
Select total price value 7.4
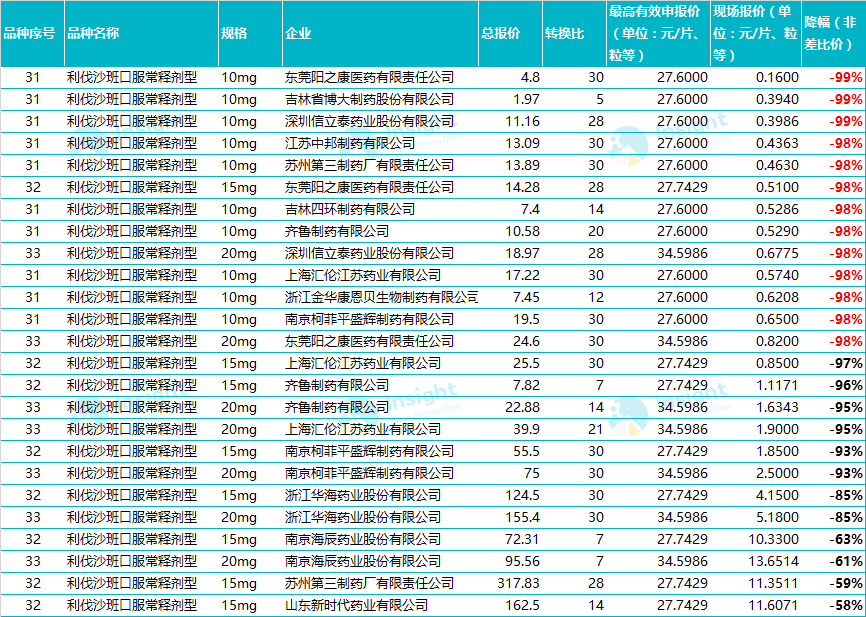point(530,209)
